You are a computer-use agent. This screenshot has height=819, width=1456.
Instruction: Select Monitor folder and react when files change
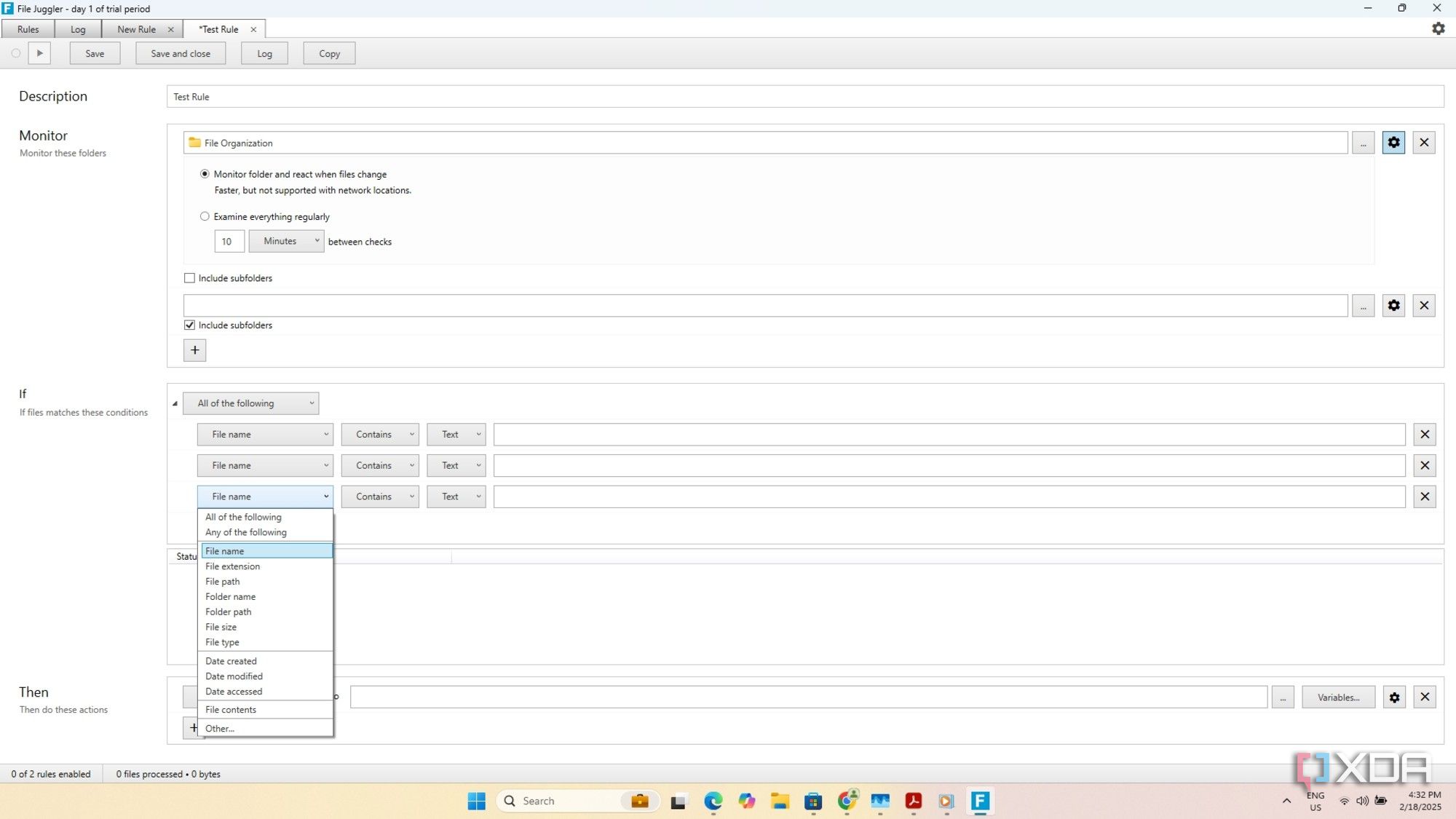pyautogui.click(x=205, y=174)
